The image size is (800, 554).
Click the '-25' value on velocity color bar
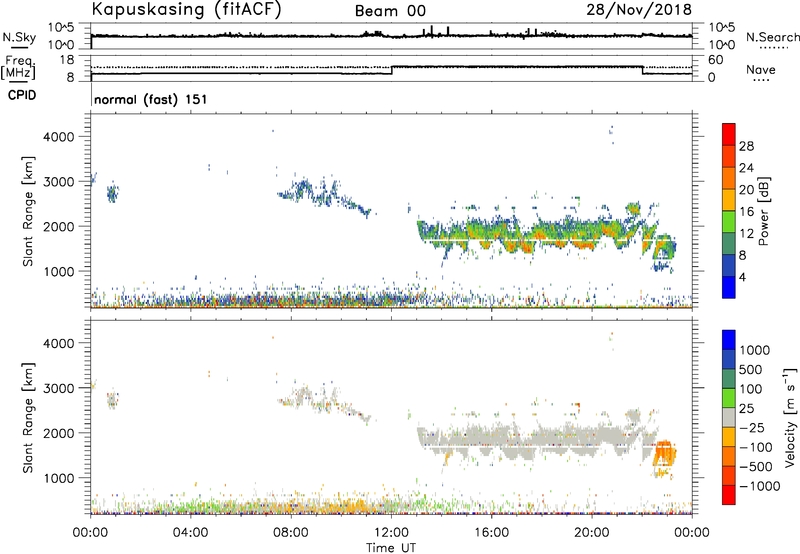click(753, 428)
